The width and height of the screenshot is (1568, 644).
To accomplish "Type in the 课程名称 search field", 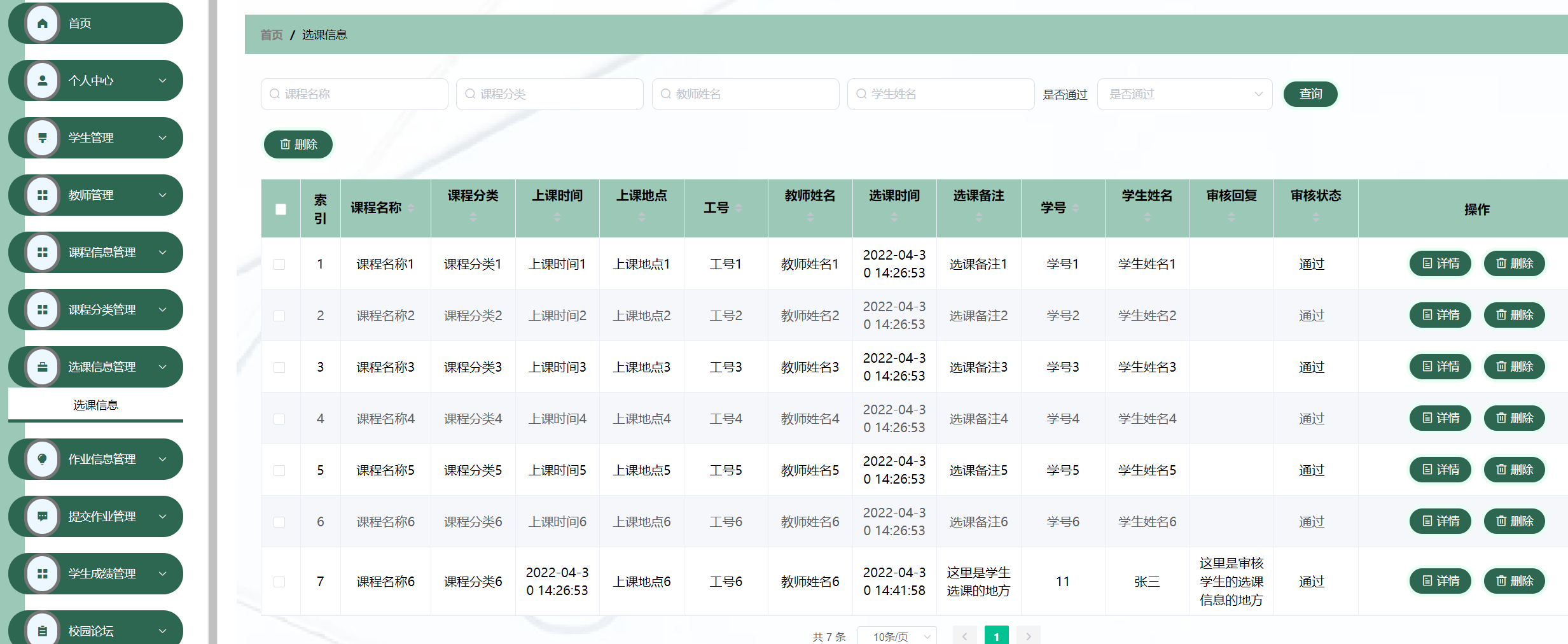I will click(354, 94).
